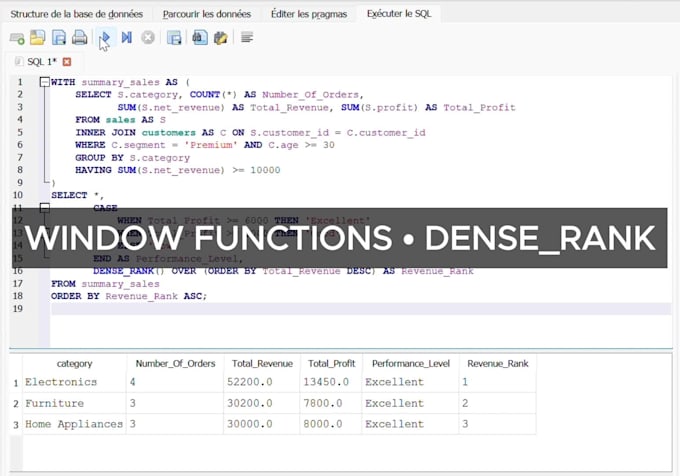Image resolution: width=680 pixels, height=476 pixels.
Task: Select Home Appliances Revenue_Rank cell 3
Action: coord(497,424)
